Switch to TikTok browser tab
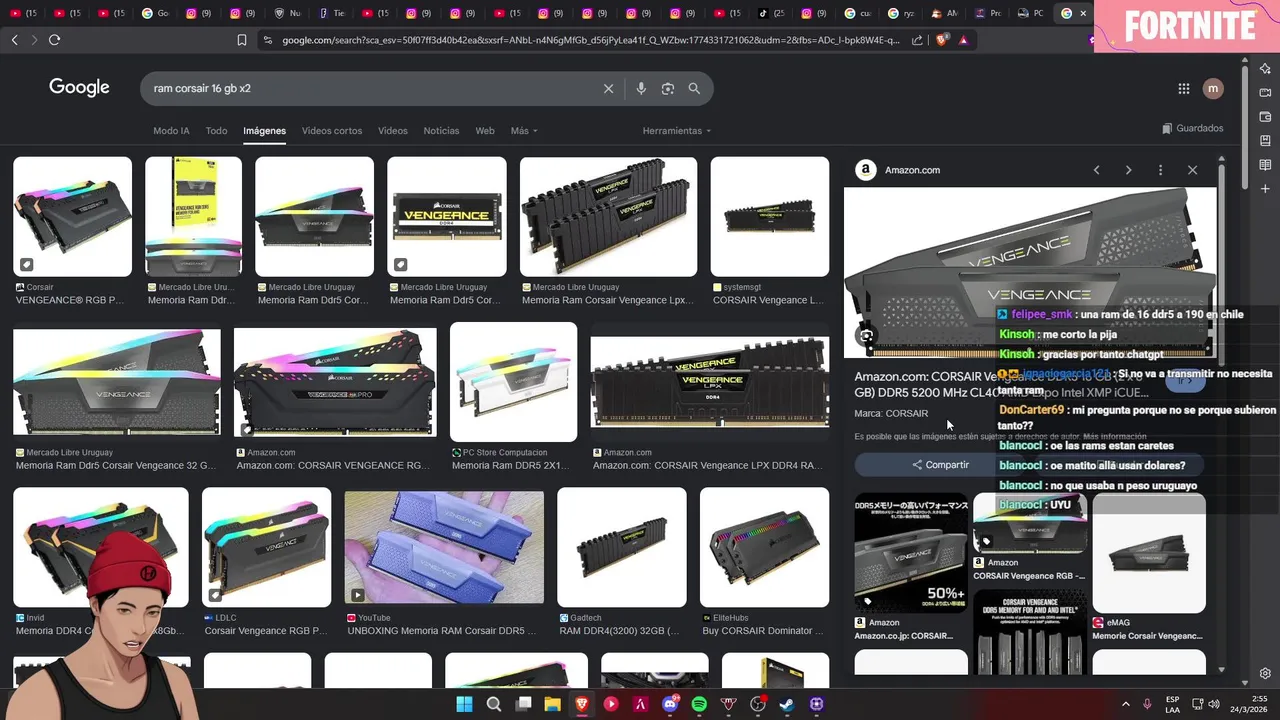1280x720 pixels. pos(772,13)
